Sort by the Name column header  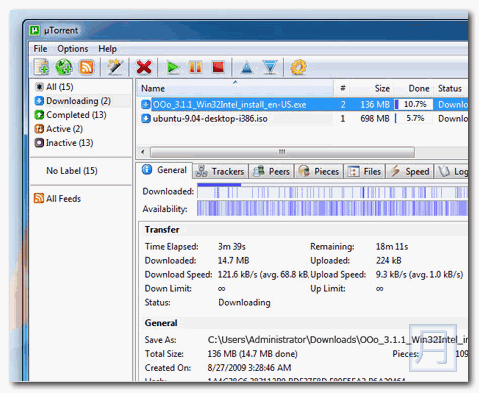tap(235, 88)
